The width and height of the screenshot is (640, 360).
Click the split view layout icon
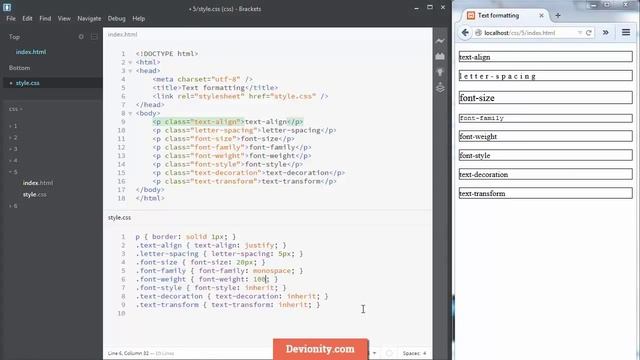pyautogui.click(x=94, y=37)
